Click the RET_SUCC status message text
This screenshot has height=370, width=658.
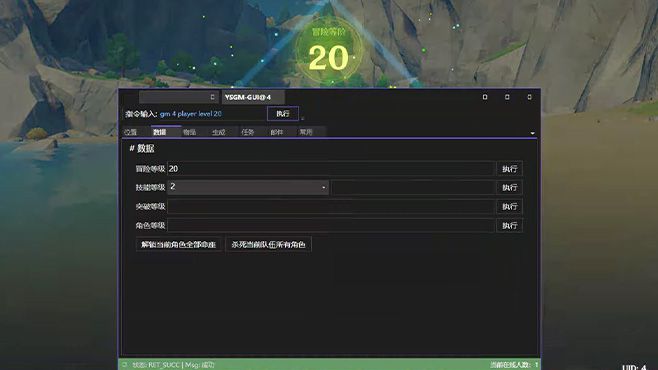[173, 365]
